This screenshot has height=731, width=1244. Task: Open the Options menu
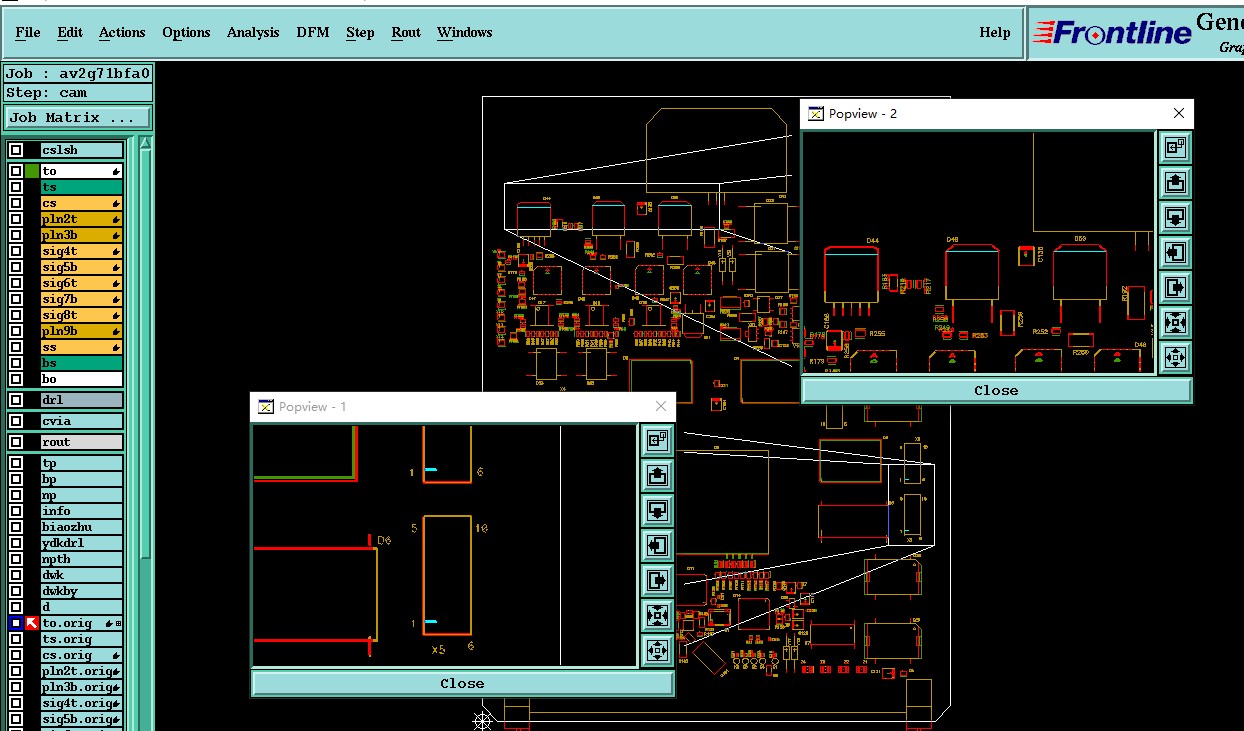pyautogui.click(x=186, y=33)
